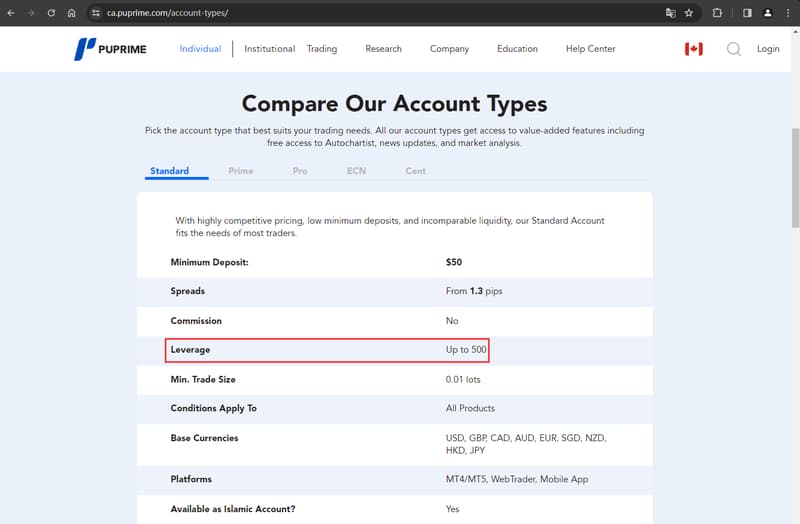
Task: Open the Institutional navigation item
Action: coord(269,49)
